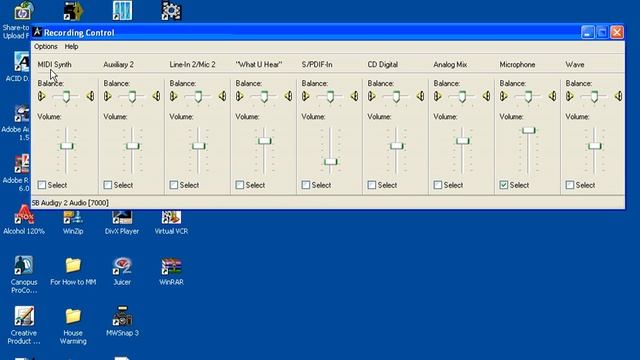The height and width of the screenshot is (360, 640).
Task: Click the MIDI Synth balance slider thumb
Action: click(66, 97)
